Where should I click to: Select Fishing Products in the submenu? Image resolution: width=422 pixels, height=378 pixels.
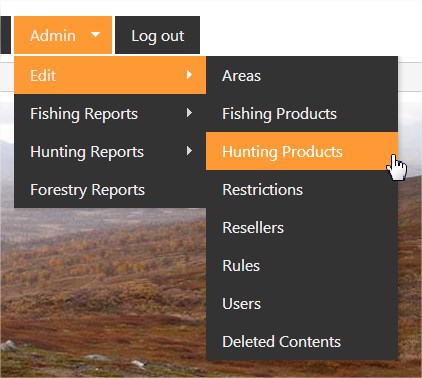coord(302,113)
